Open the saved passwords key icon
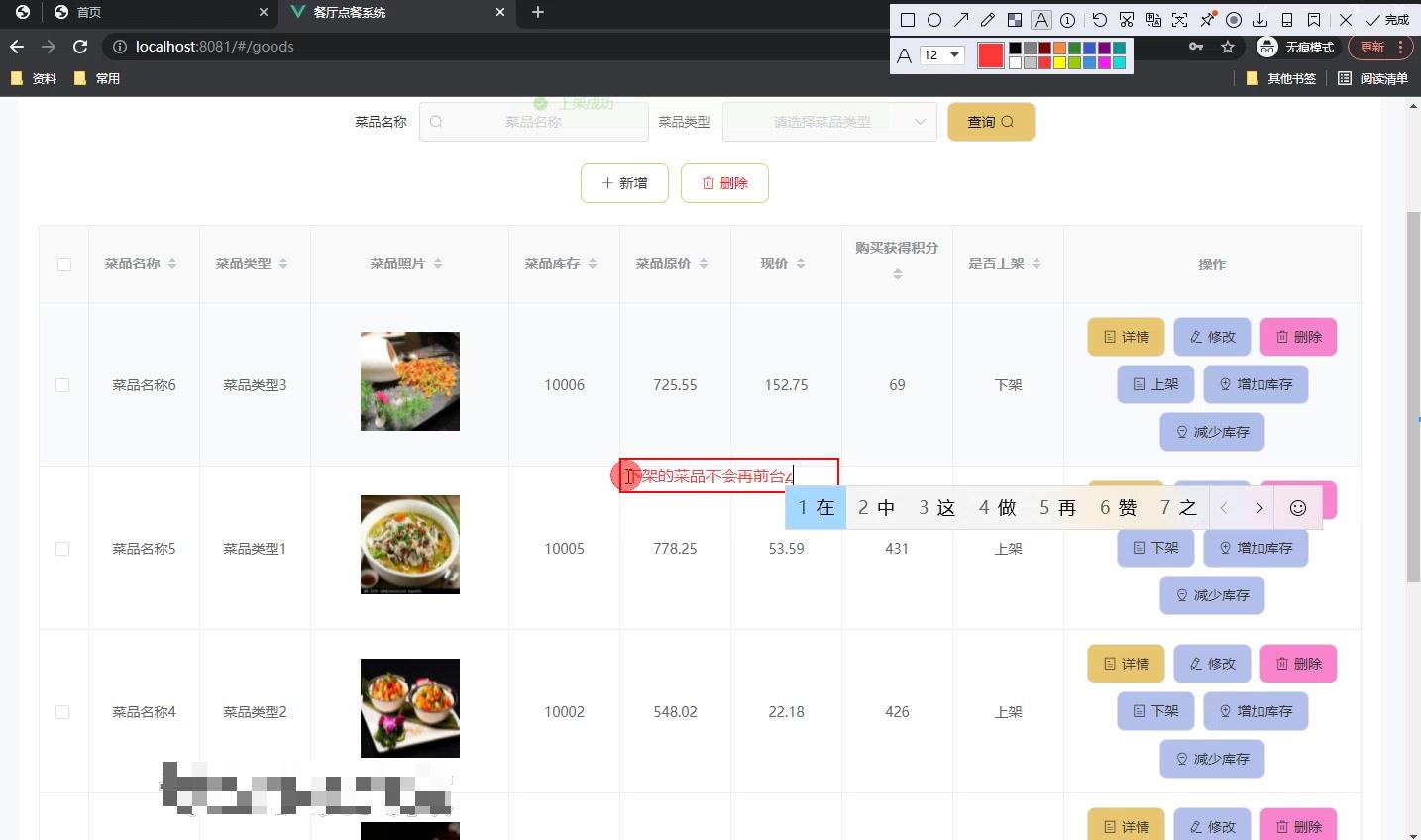The width and height of the screenshot is (1421, 840). pos(1196,47)
